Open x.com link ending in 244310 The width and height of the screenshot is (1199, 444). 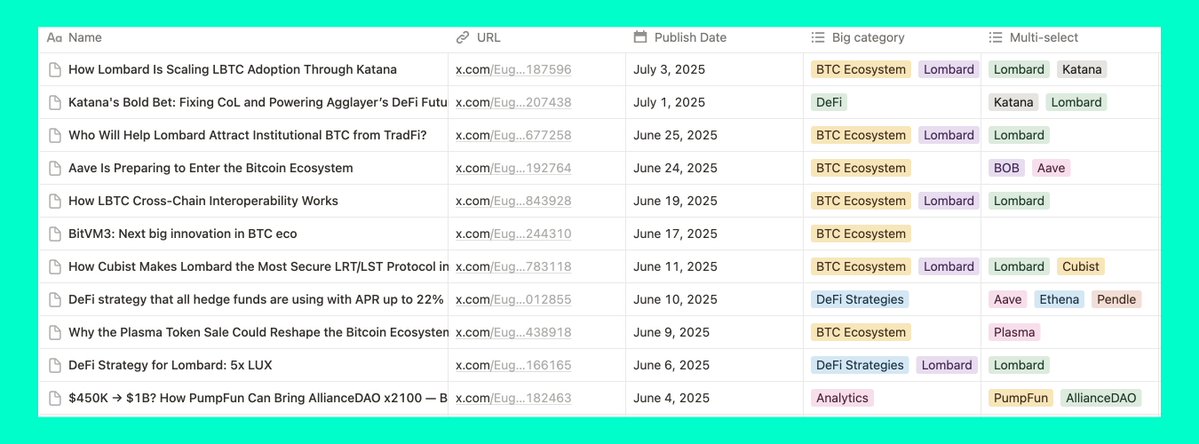pyautogui.click(x=513, y=234)
